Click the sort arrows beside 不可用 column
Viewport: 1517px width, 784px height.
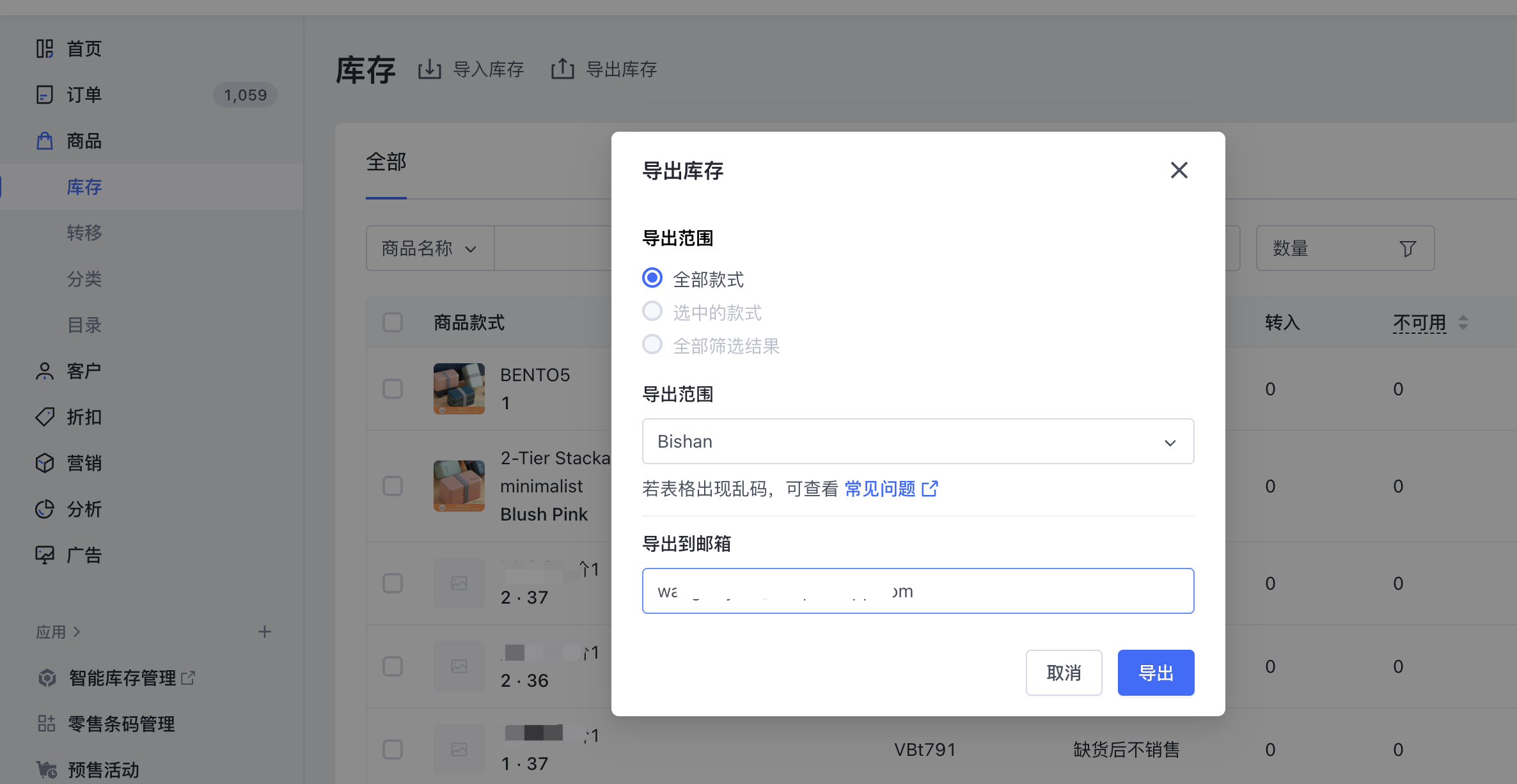[1463, 322]
